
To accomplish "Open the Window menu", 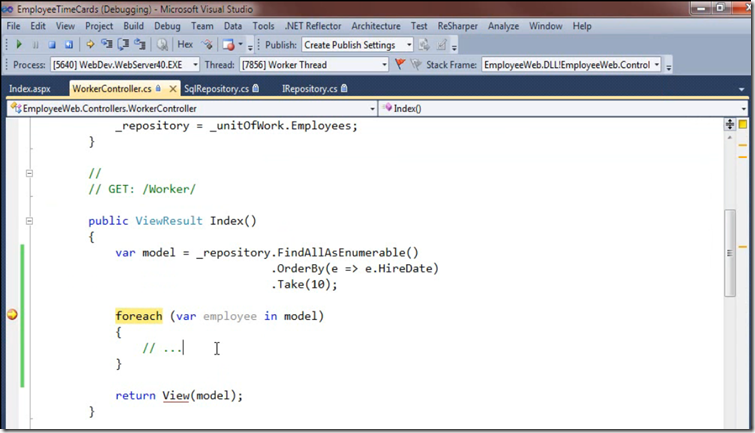I will click(545, 26).
